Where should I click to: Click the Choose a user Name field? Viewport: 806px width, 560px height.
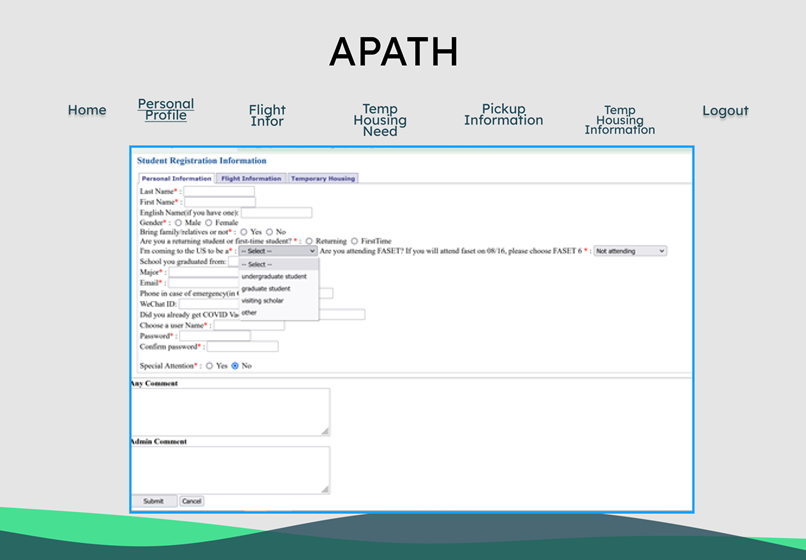[x=249, y=326]
